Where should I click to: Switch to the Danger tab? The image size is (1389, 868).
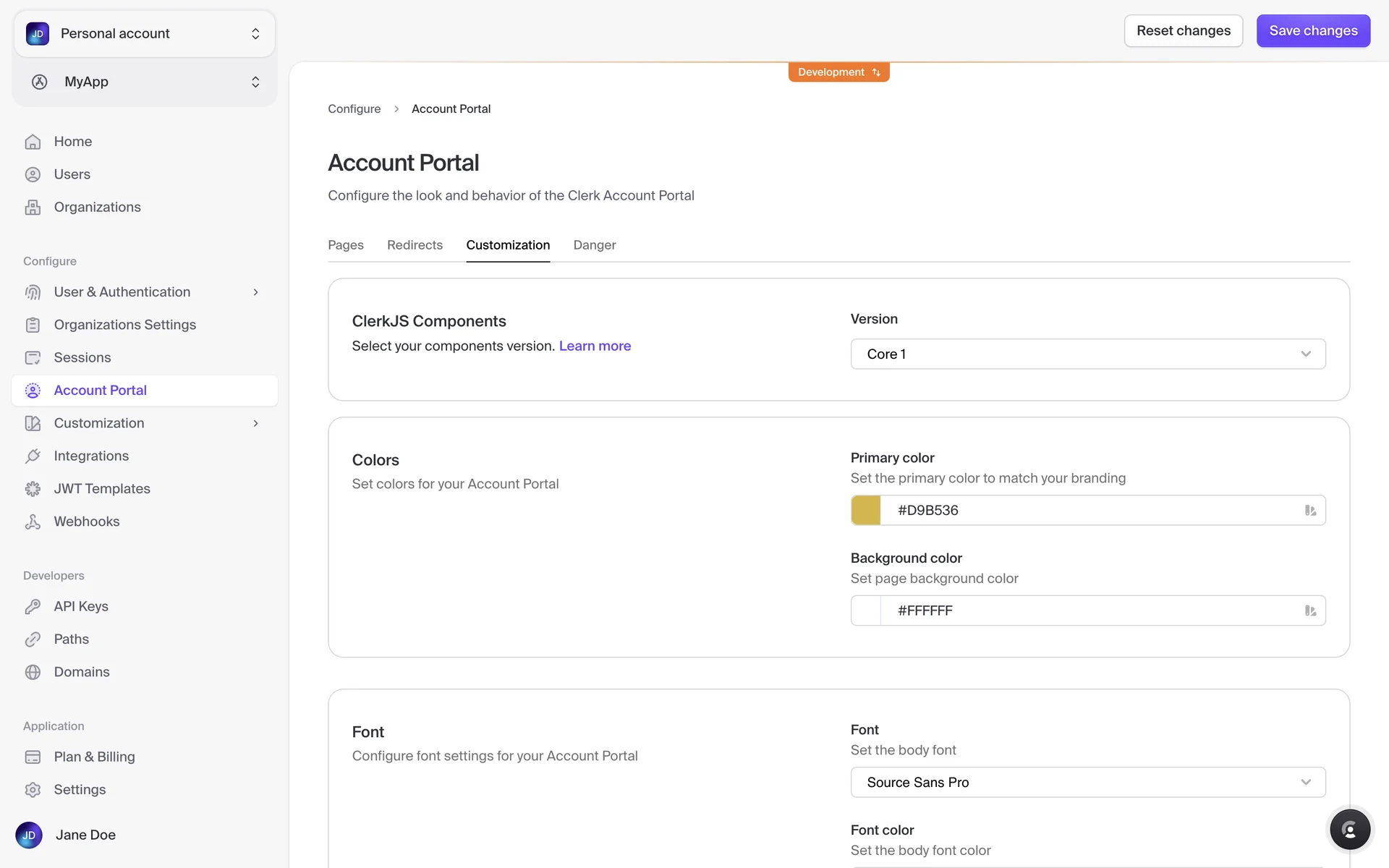[594, 245]
